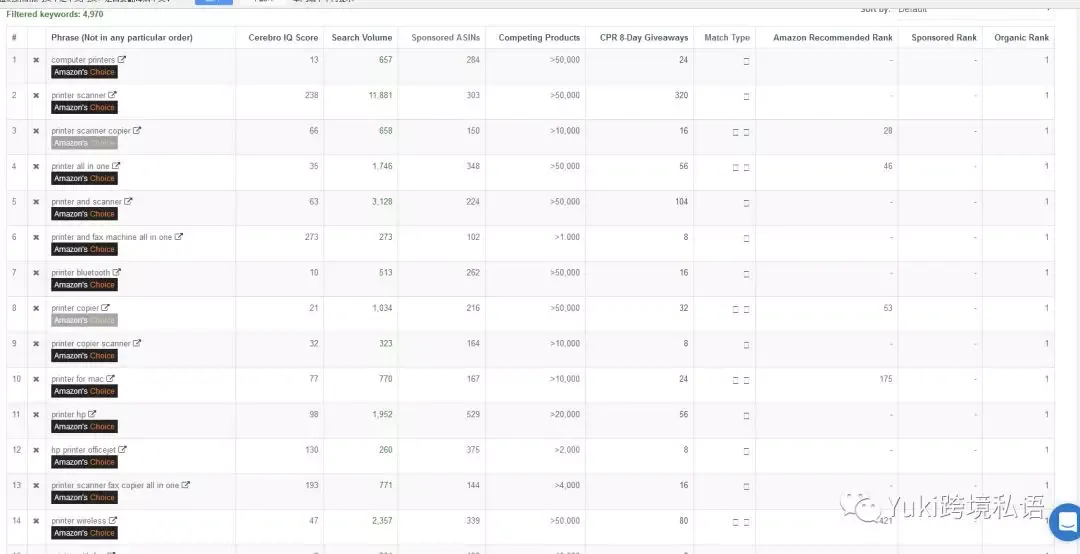Remove the 'printer hp' keyword row

click(36, 415)
